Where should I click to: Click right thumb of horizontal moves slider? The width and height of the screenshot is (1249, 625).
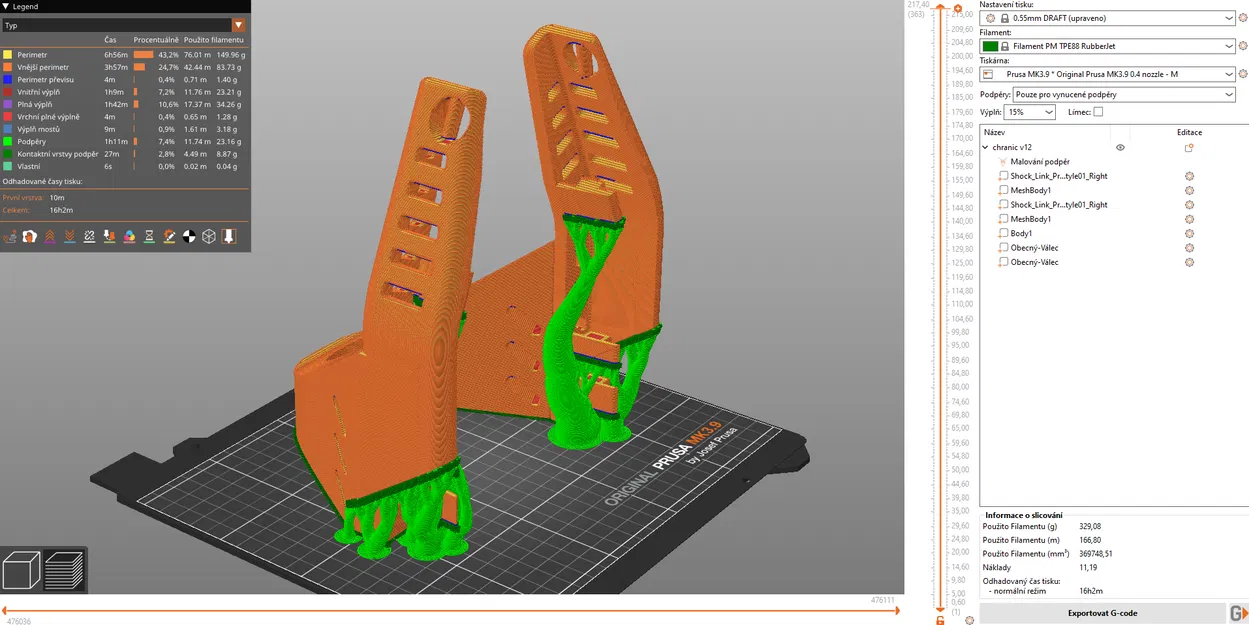tap(897, 610)
